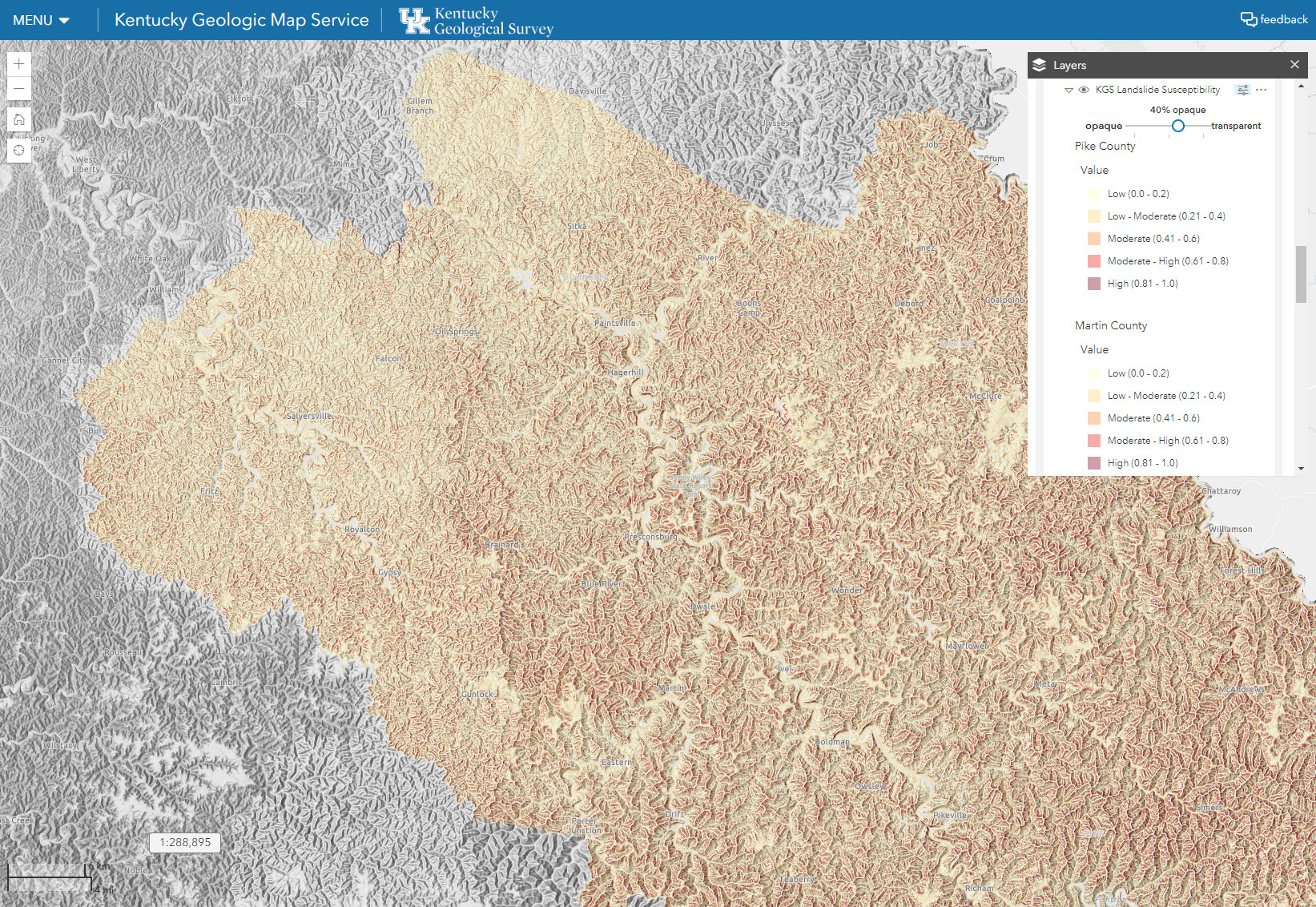This screenshot has width=1316, height=907.
Task: Click Pike County 'Low - Moderate (0.21 - 0.4)' label
Action: pos(1166,216)
